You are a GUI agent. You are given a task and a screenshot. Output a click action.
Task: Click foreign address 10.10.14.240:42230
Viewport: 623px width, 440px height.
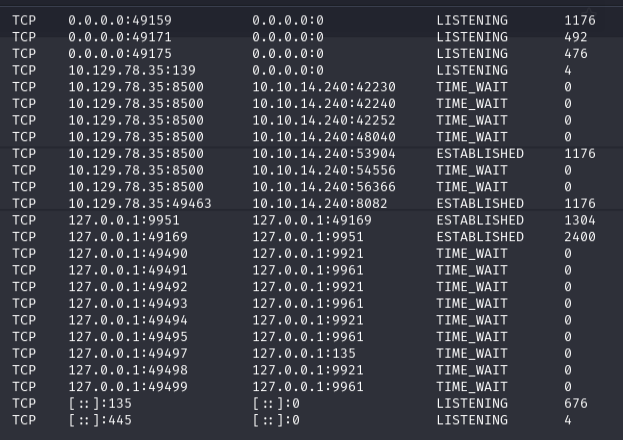pos(309,87)
